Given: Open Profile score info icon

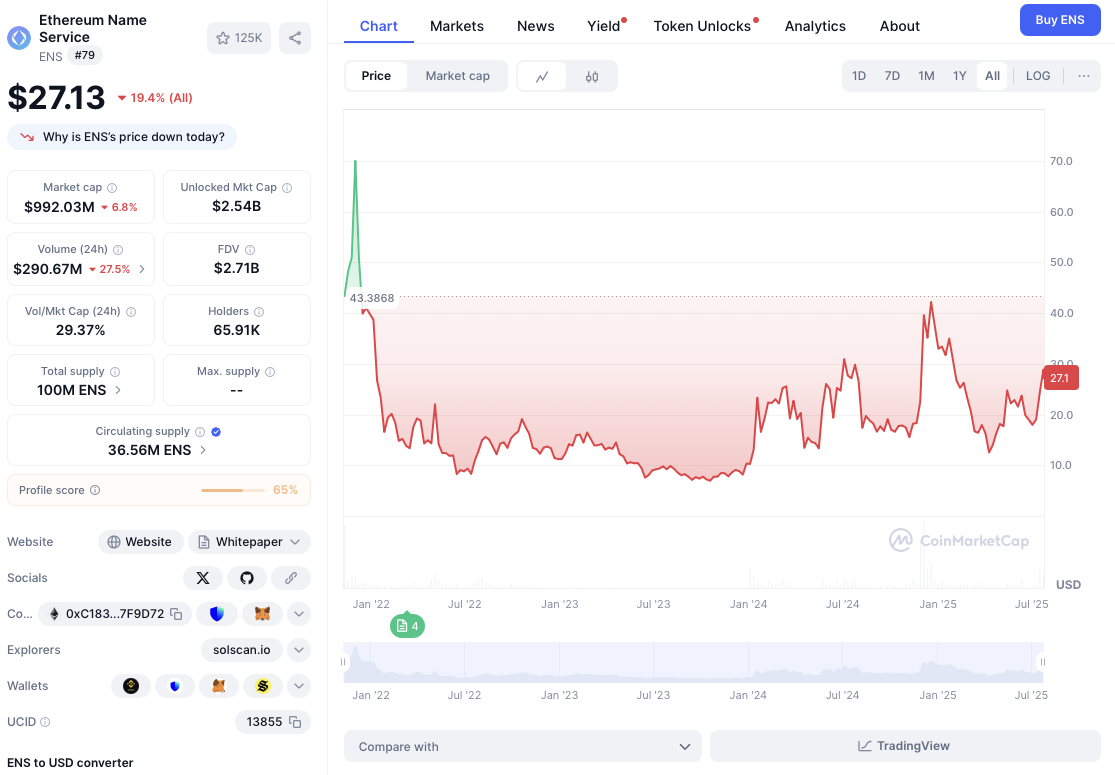Looking at the screenshot, I should (95, 490).
